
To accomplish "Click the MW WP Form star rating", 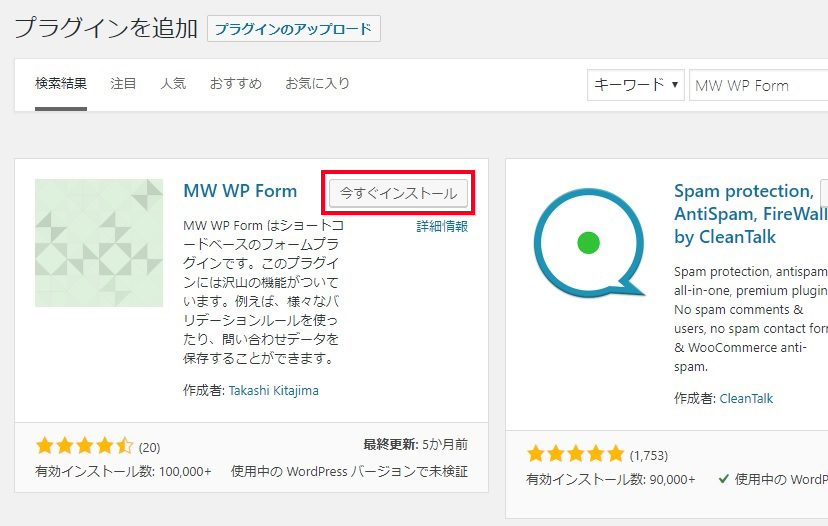I will (84, 446).
